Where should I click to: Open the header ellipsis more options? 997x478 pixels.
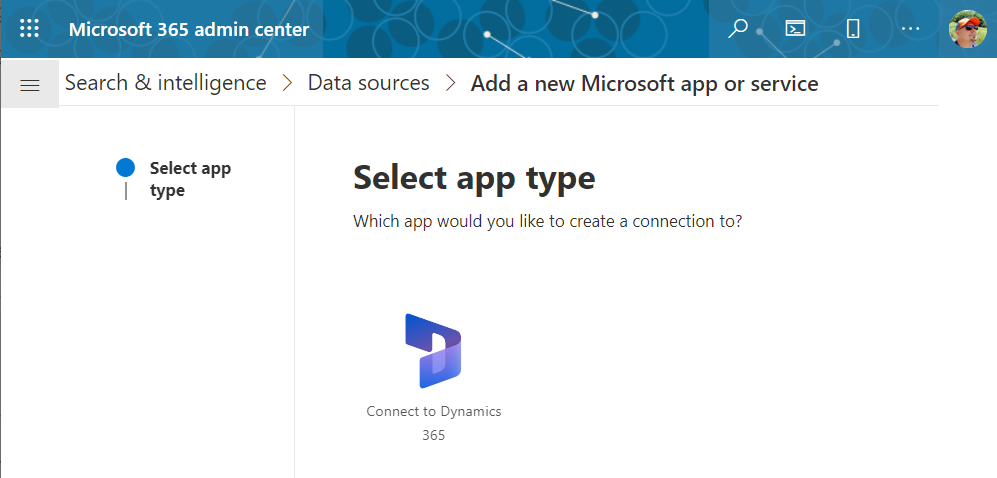pyautogui.click(x=911, y=29)
